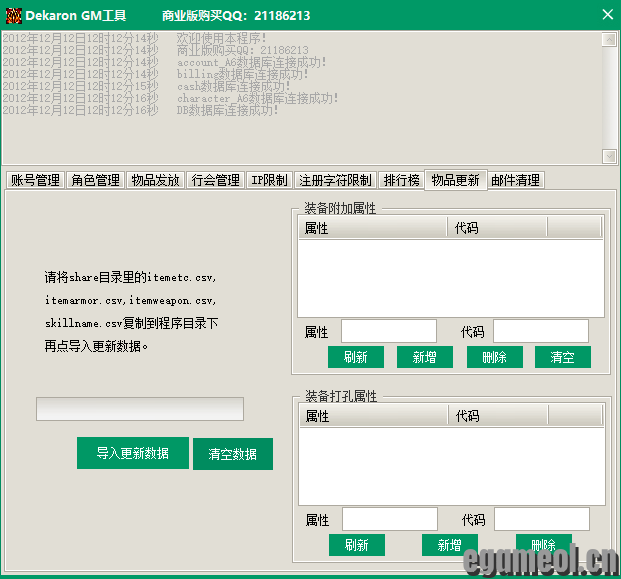Go to the 行会管理 tab
621x579 pixels.
point(215,180)
